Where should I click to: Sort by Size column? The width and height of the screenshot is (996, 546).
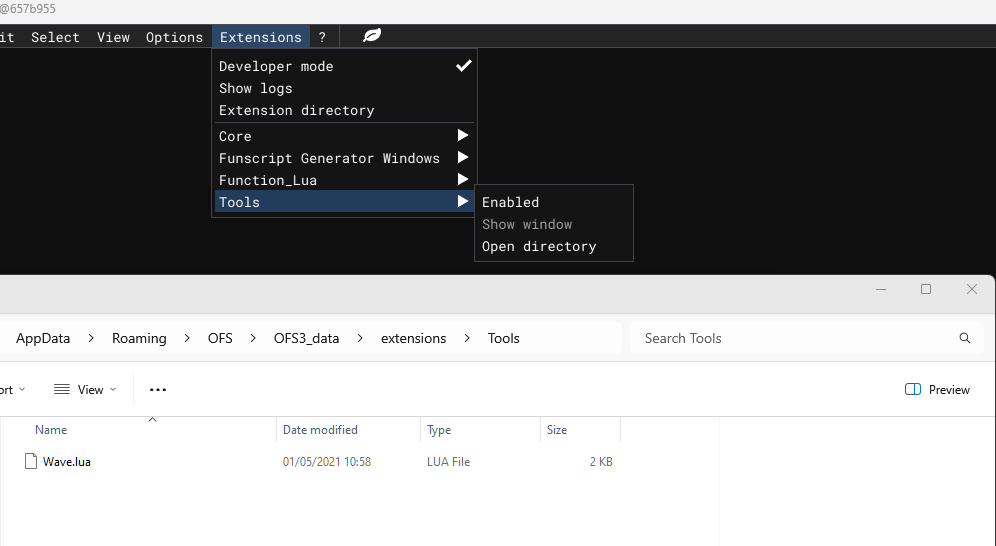pos(557,430)
